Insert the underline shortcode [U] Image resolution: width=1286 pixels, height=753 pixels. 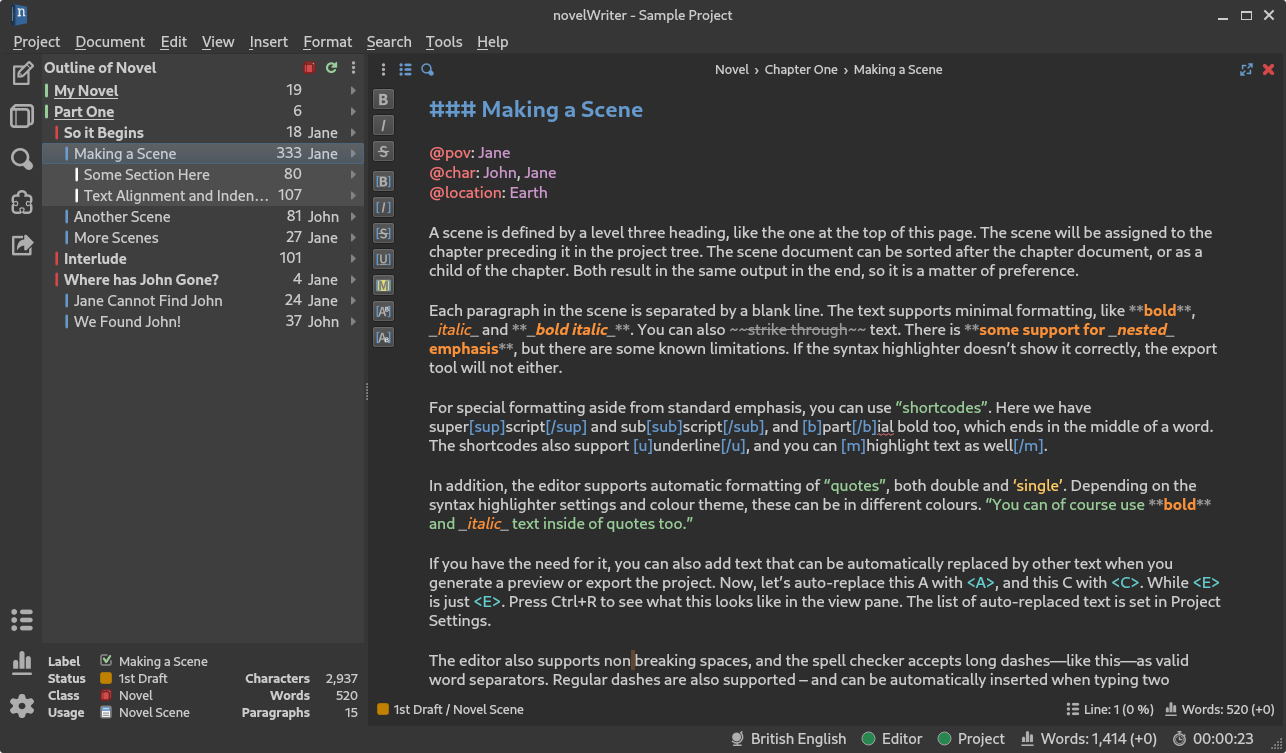pos(383,259)
